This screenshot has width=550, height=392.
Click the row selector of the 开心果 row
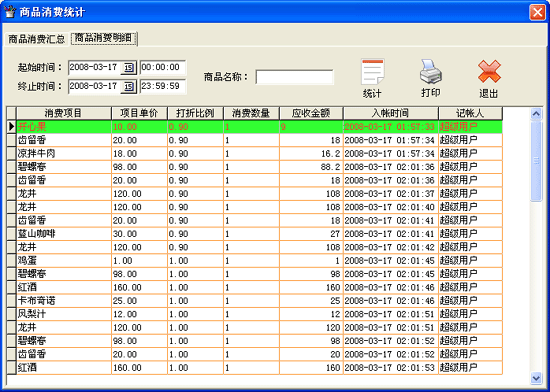(x=12, y=127)
